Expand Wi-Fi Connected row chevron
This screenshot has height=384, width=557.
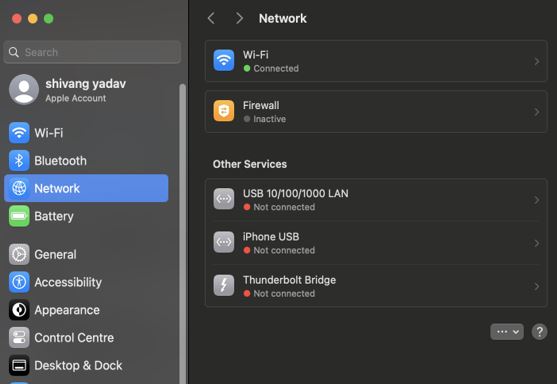537,61
